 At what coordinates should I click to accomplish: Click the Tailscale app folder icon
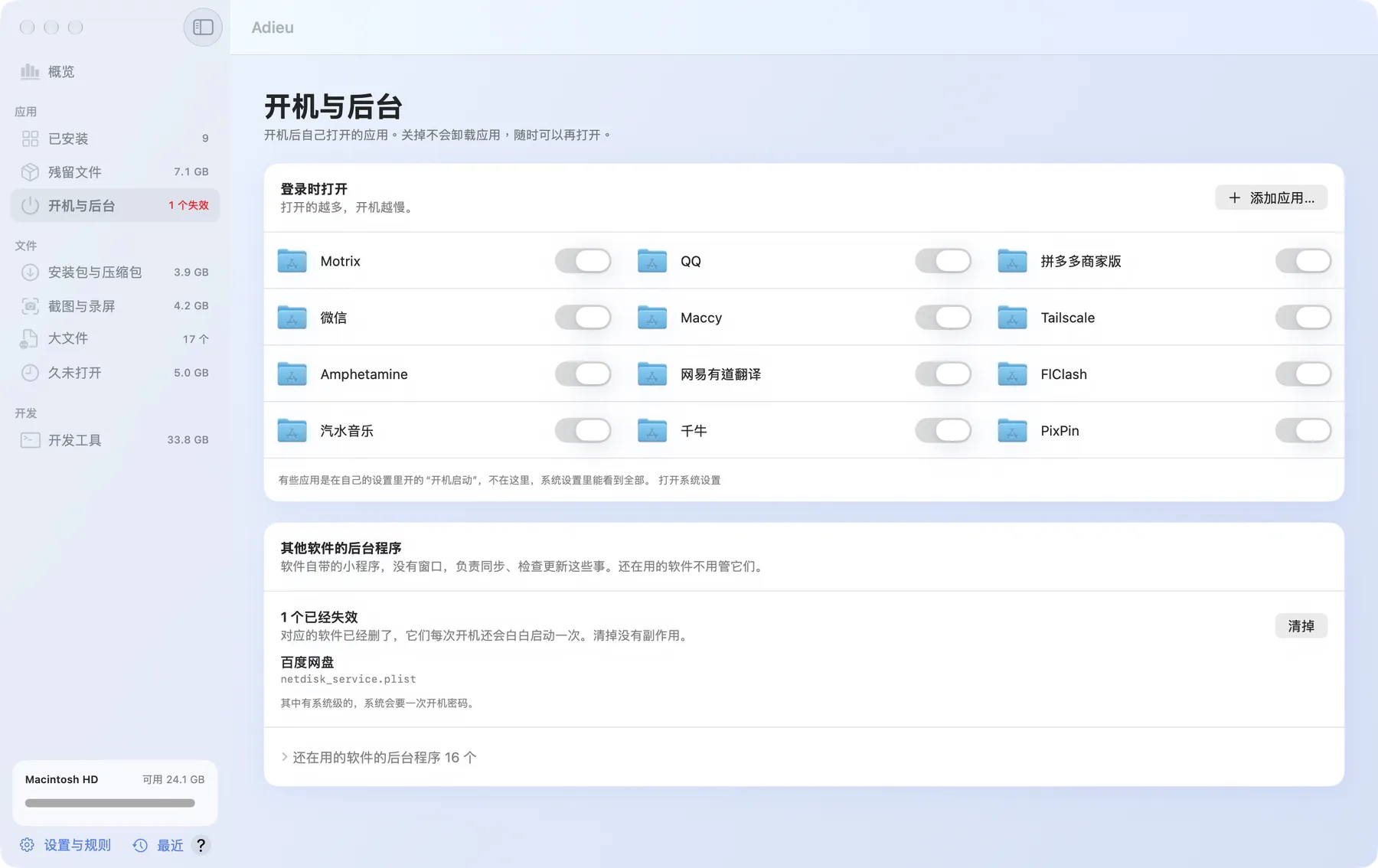click(x=1012, y=318)
